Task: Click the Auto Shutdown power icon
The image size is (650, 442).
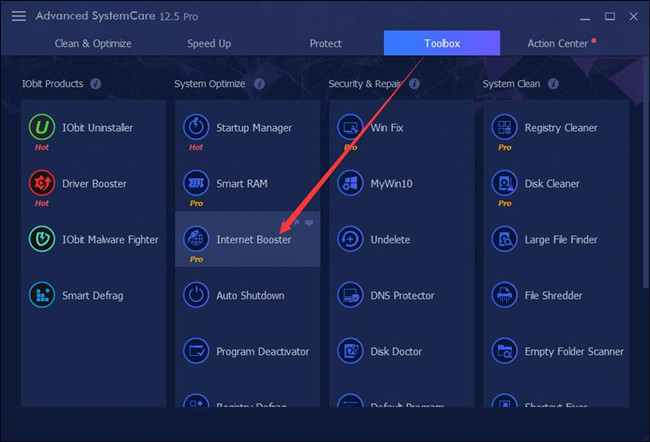Action: [196, 295]
